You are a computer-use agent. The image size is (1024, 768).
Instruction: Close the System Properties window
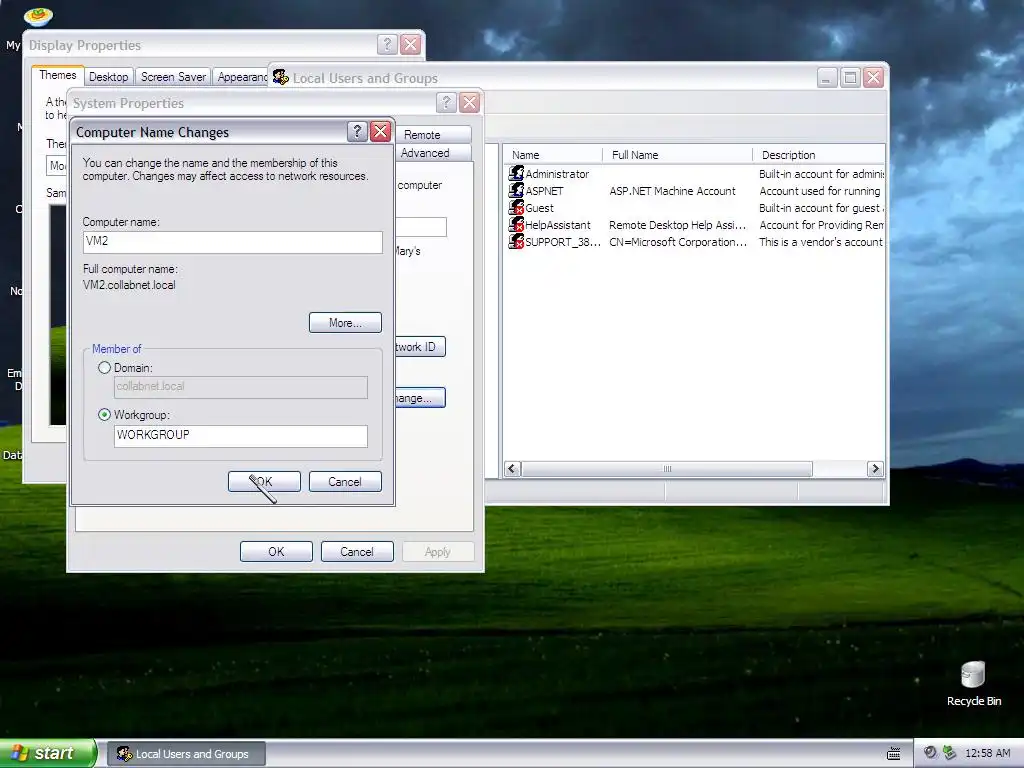[470, 103]
